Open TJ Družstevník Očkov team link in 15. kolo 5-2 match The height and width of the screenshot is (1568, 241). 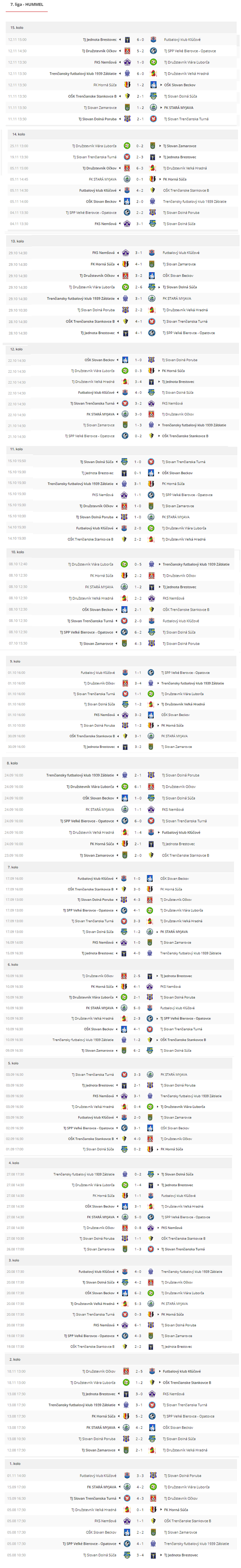(99, 51)
